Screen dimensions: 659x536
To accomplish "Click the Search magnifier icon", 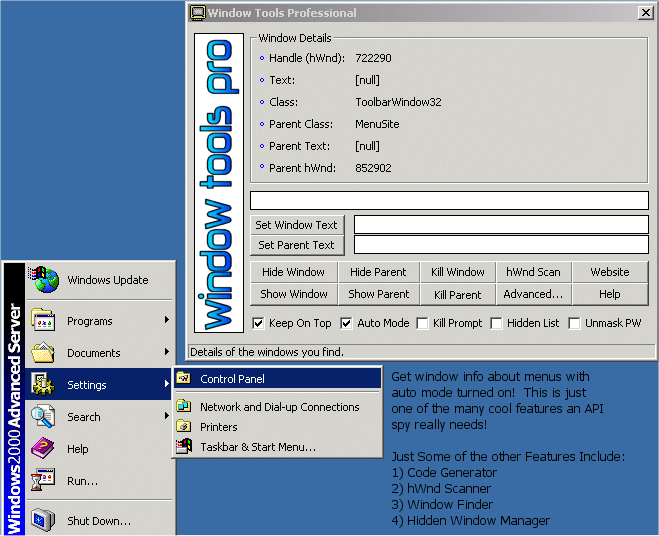I will tap(44, 417).
